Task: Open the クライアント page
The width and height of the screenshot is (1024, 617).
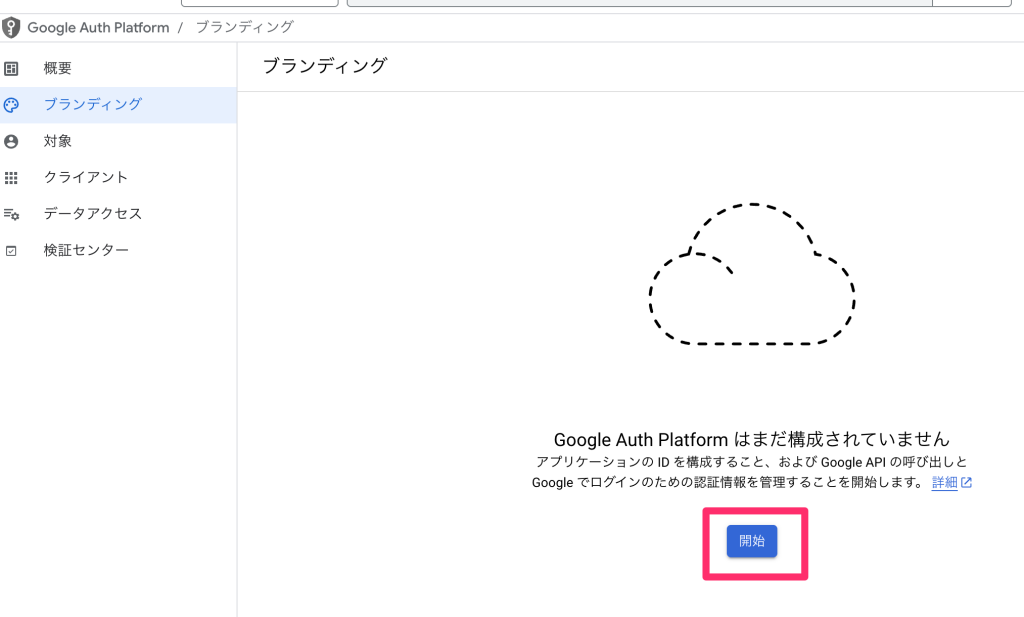Action: click(118, 178)
